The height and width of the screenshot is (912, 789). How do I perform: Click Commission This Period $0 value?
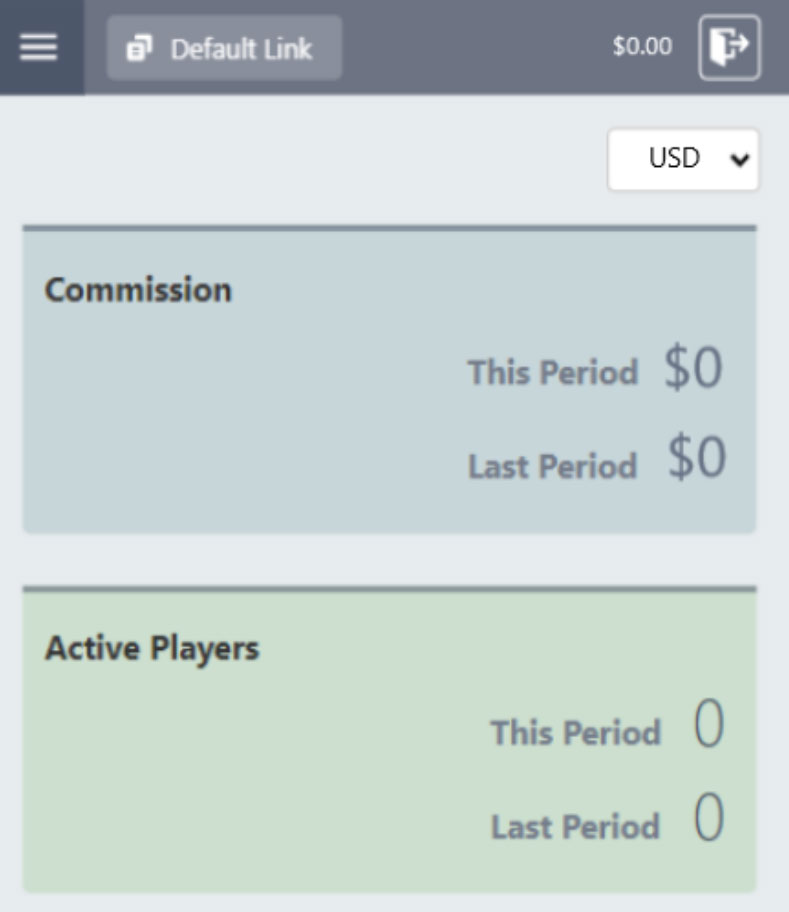pyautogui.click(x=693, y=370)
